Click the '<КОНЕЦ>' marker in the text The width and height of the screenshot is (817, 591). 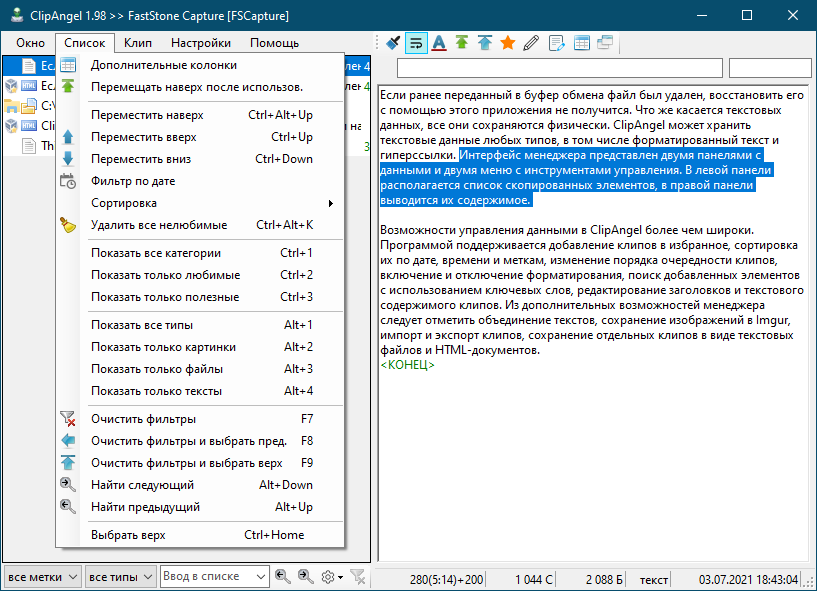click(407, 365)
